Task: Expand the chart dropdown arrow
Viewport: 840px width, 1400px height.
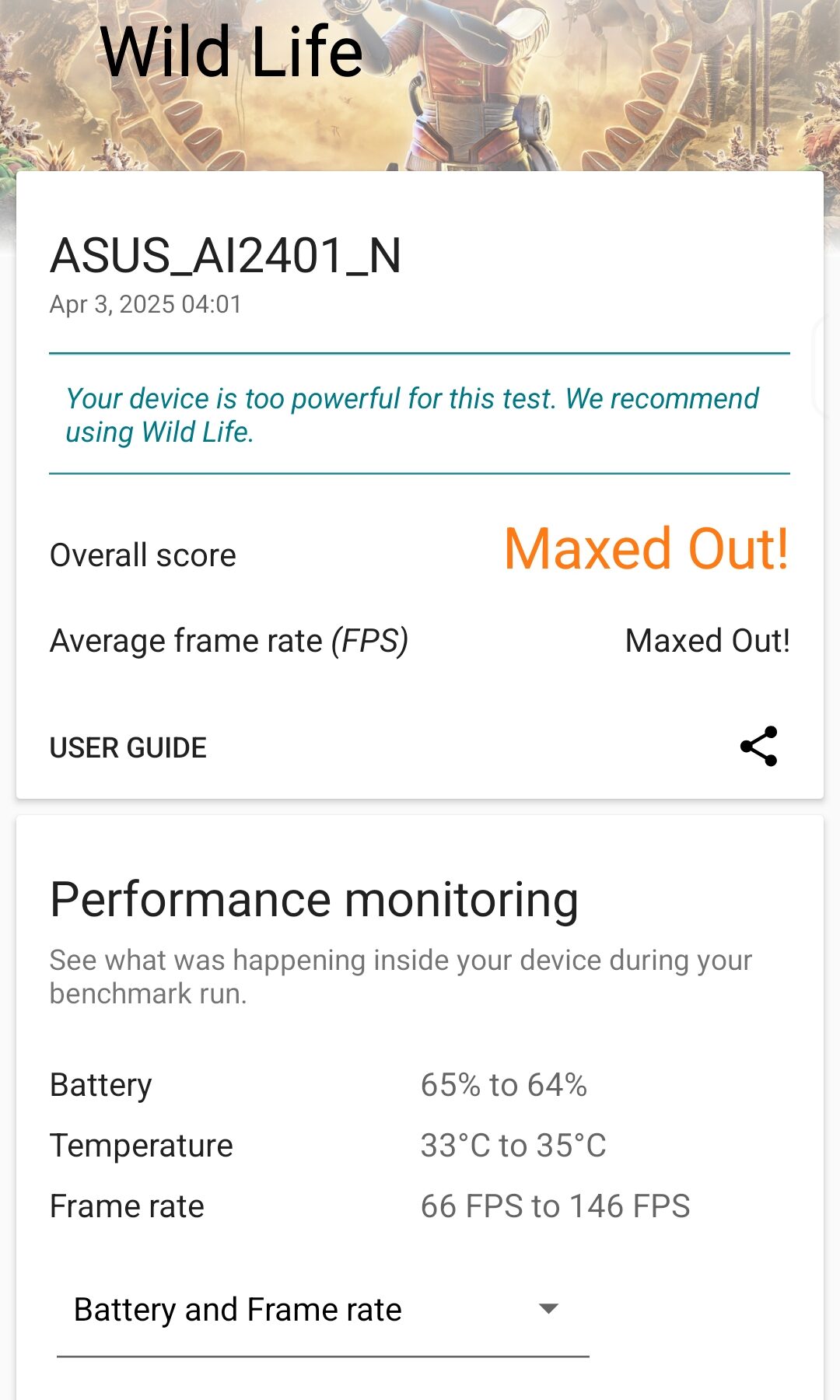Action: point(548,1309)
